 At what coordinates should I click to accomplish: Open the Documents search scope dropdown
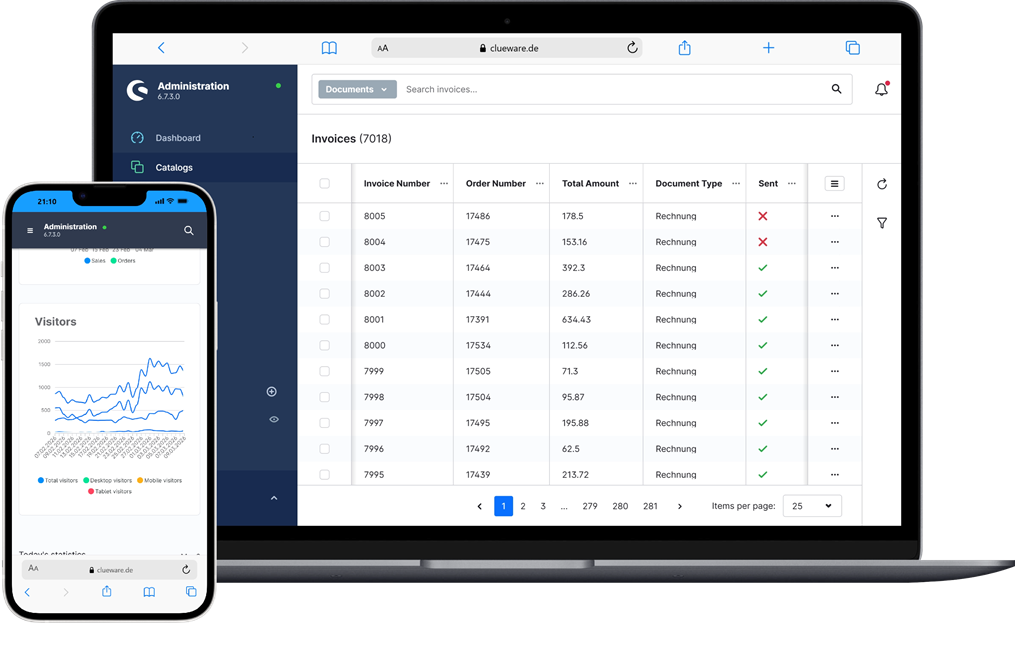coord(356,89)
